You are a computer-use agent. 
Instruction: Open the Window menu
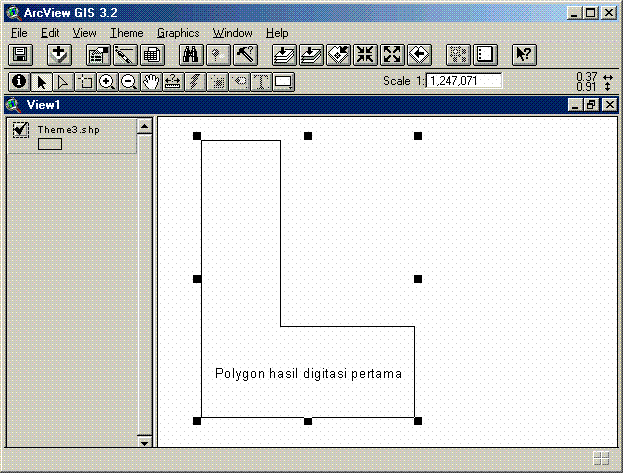pyautogui.click(x=232, y=33)
